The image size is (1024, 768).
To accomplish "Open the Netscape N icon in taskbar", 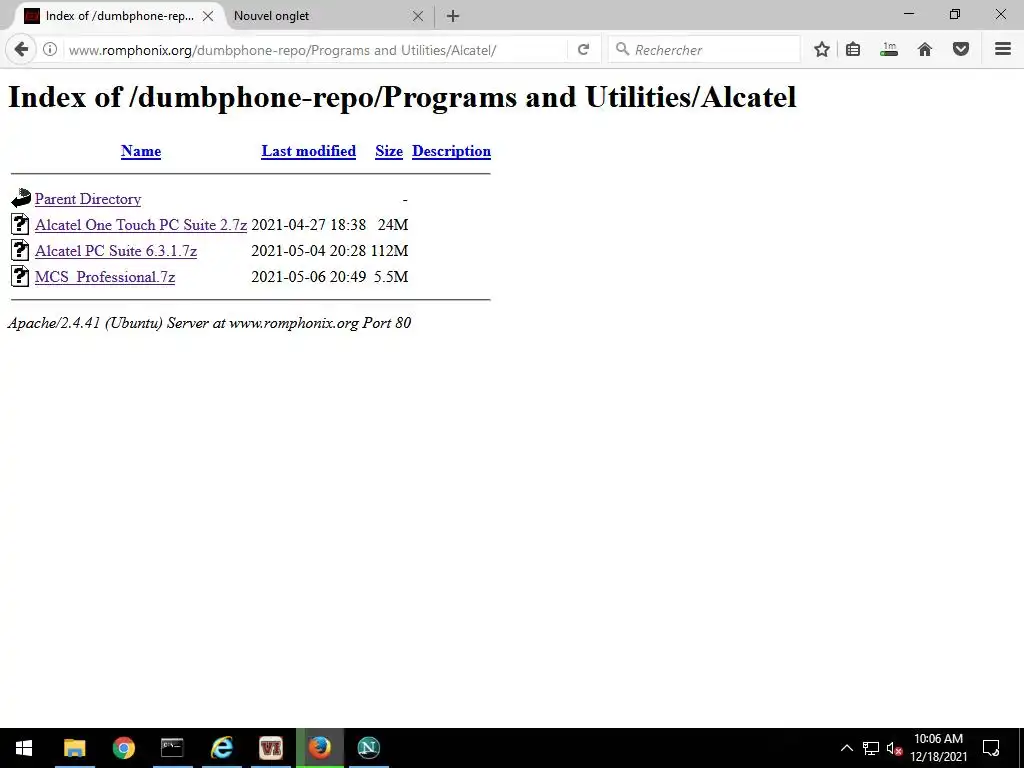I will click(368, 748).
